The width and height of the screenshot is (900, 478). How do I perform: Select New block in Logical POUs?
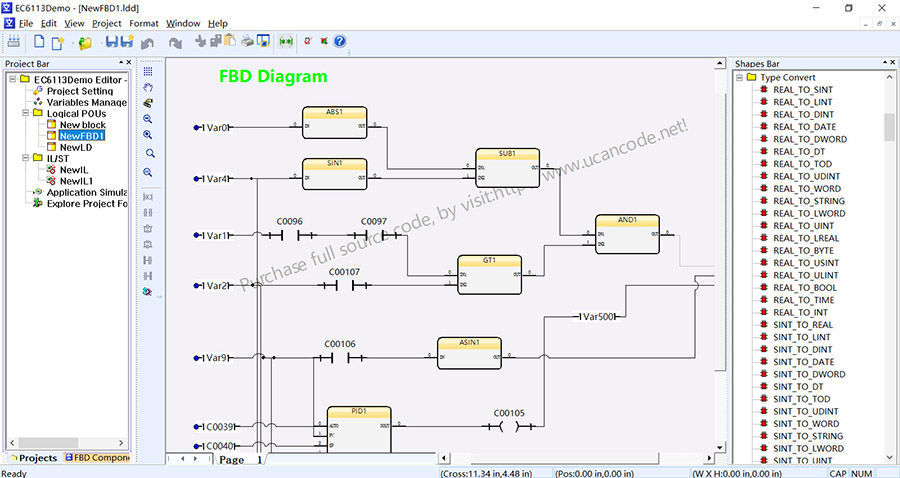click(x=83, y=125)
